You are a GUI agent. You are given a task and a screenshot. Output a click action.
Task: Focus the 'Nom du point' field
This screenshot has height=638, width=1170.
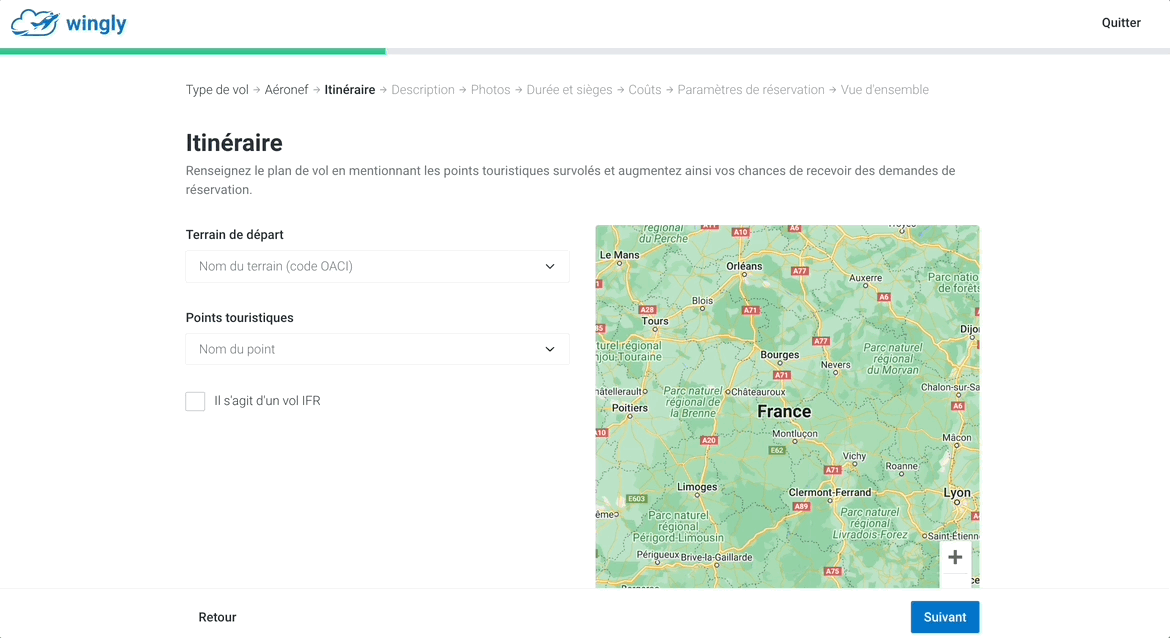point(378,349)
